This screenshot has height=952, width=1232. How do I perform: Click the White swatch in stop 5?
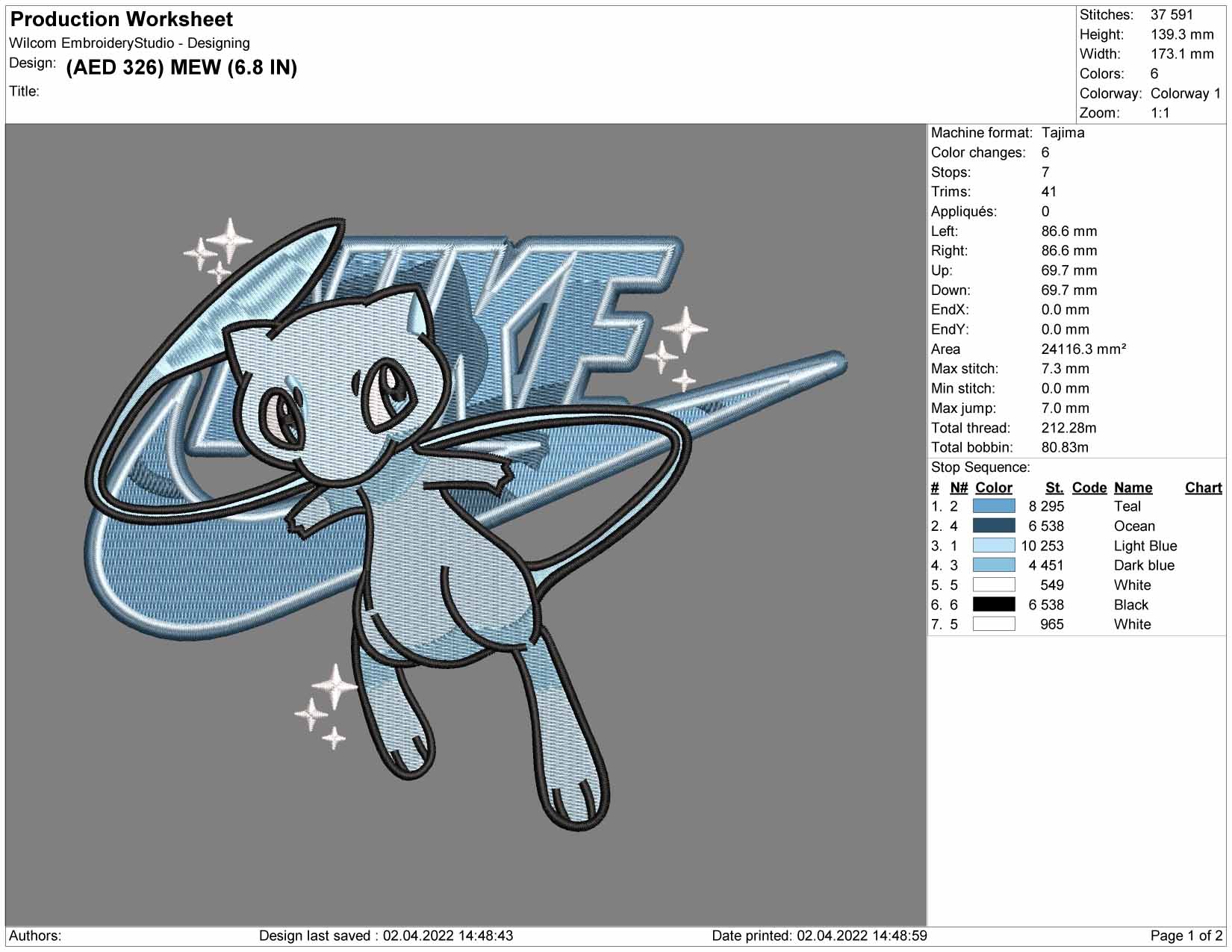tap(993, 585)
